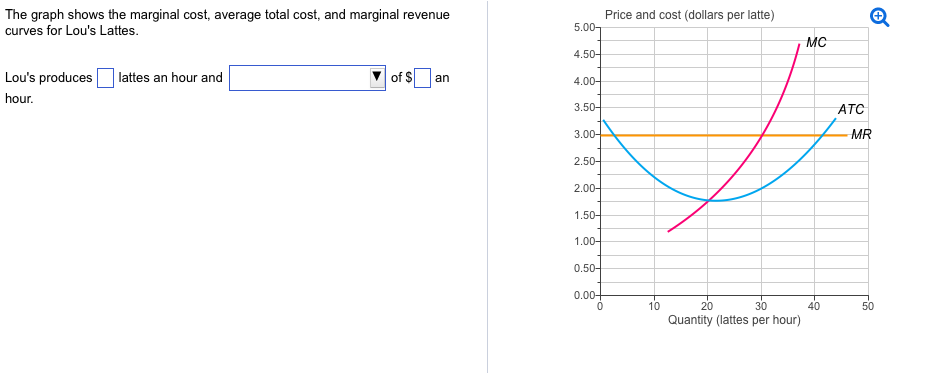Image resolution: width=933 pixels, height=373 pixels.
Task: Click the 'Quantity (lattes per hour)' axis label
Action: (x=734, y=320)
